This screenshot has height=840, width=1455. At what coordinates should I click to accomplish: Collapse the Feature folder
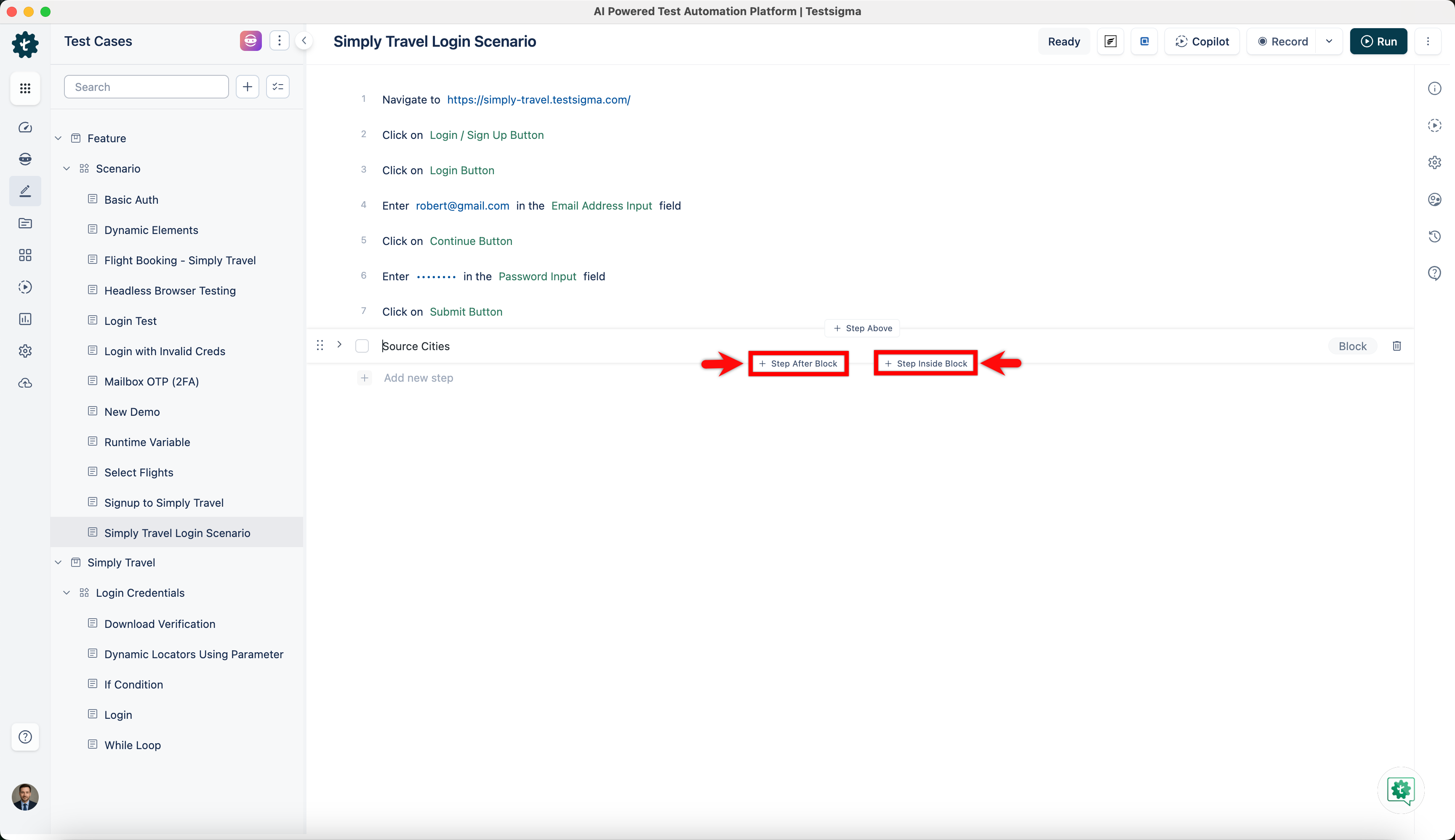tap(58, 138)
